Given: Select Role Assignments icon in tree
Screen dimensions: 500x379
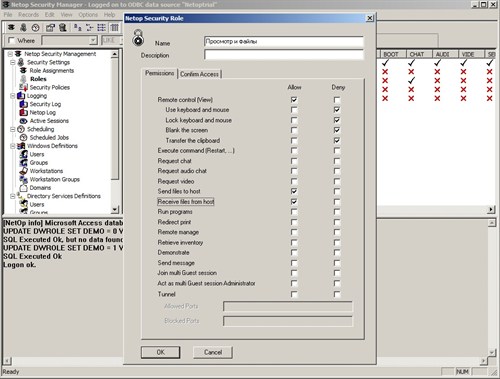Looking at the screenshot, I should (23, 71).
